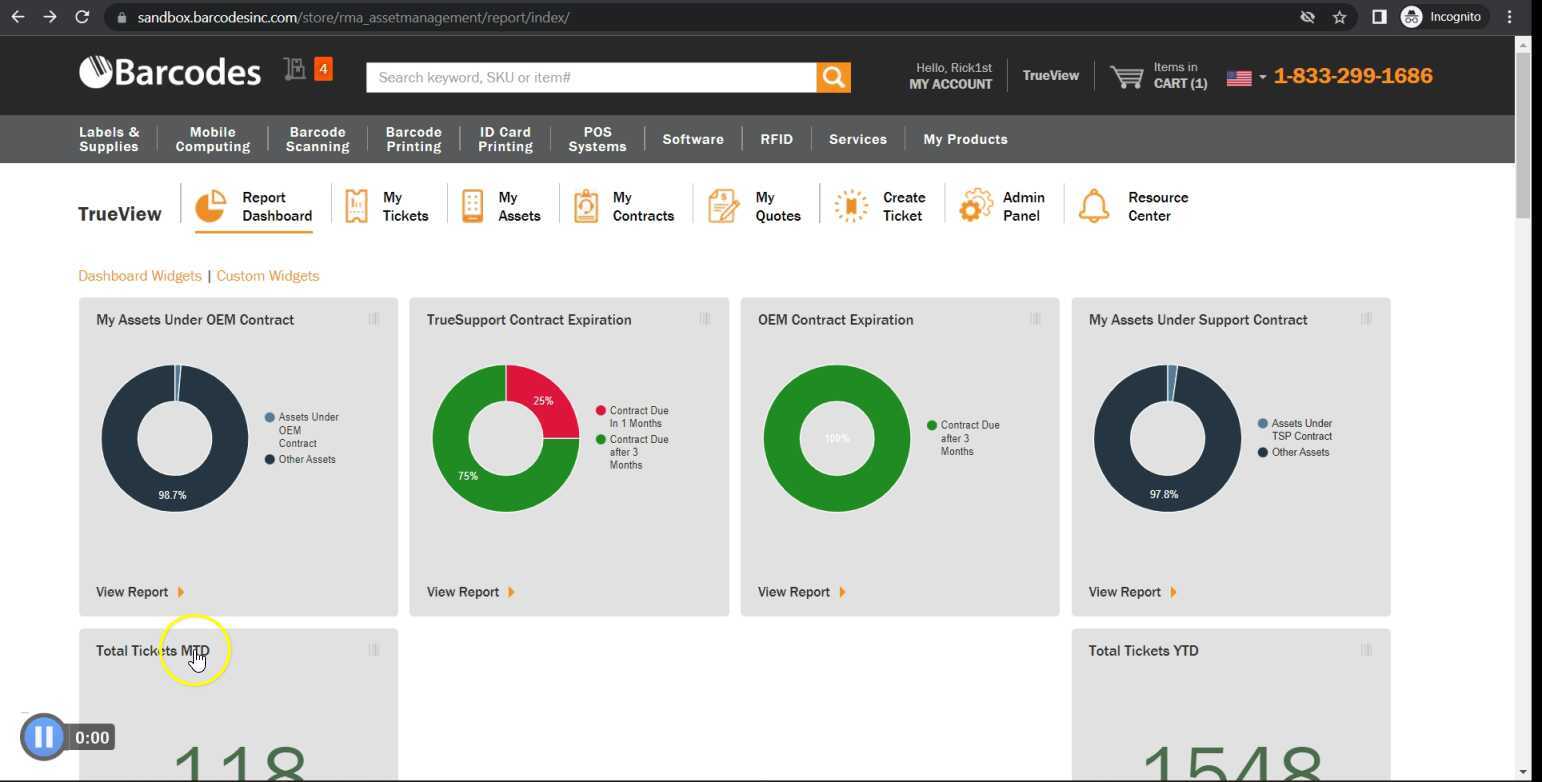Toggle Contract Due In 1 Months legend
This screenshot has width=1542, height=782.
[x=632, y=417]
